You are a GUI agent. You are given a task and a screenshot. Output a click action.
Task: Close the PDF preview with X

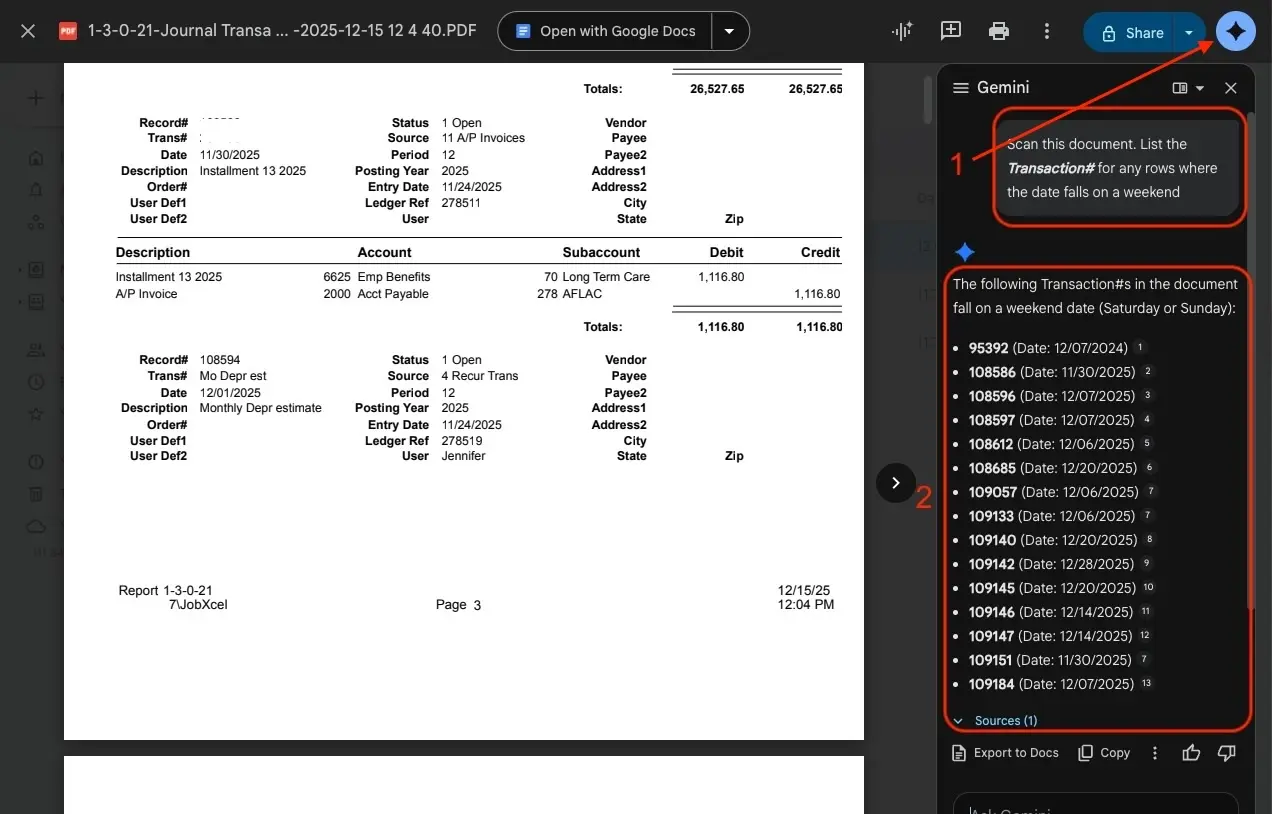pos(28,32)
